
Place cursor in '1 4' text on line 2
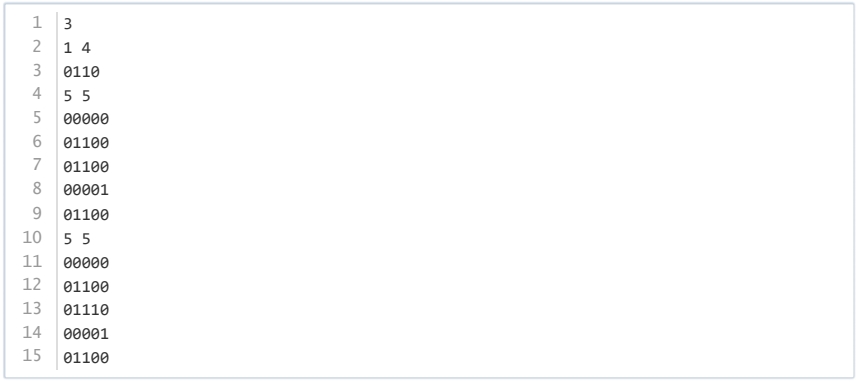click(77, 48)
